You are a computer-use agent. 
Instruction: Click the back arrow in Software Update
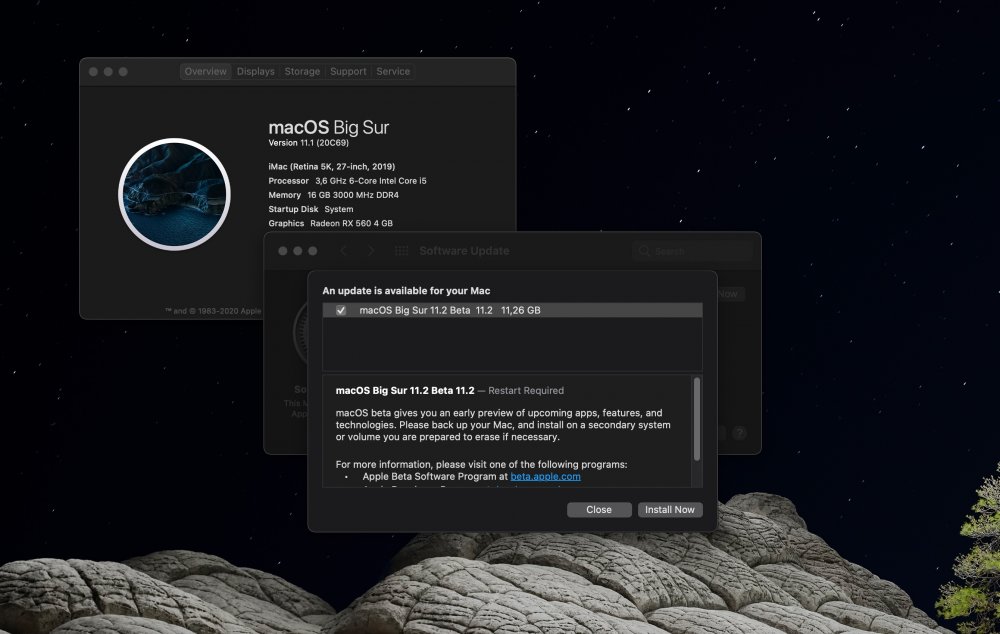point(343,251)
